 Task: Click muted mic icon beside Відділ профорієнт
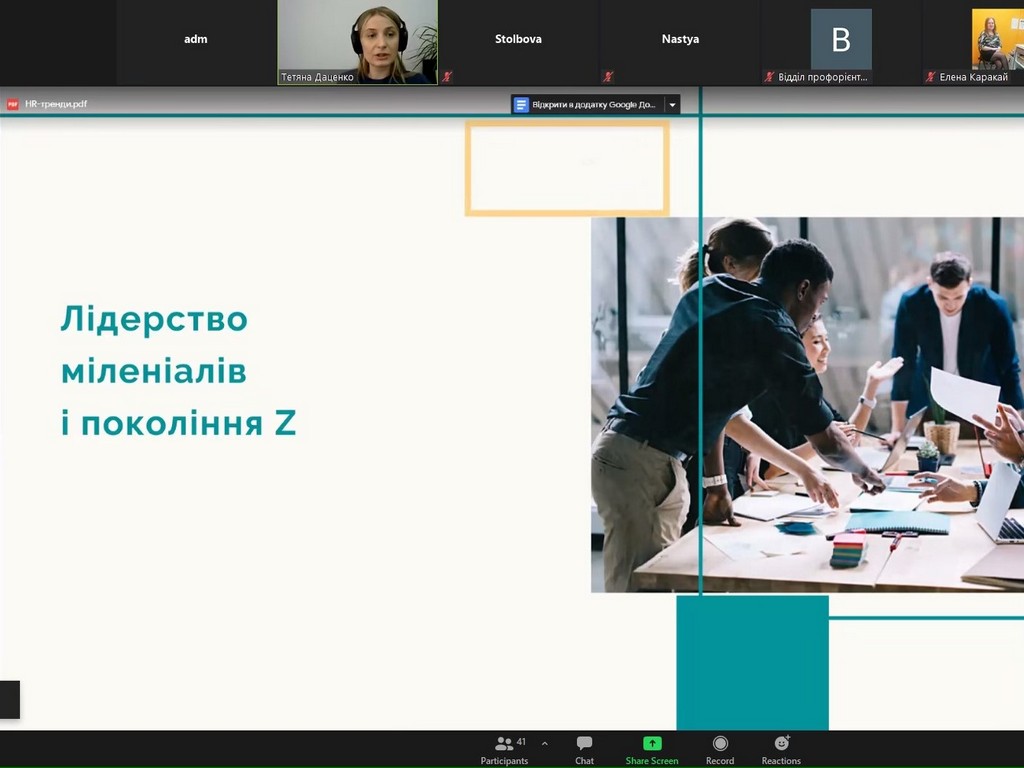[x=769, y=77]
